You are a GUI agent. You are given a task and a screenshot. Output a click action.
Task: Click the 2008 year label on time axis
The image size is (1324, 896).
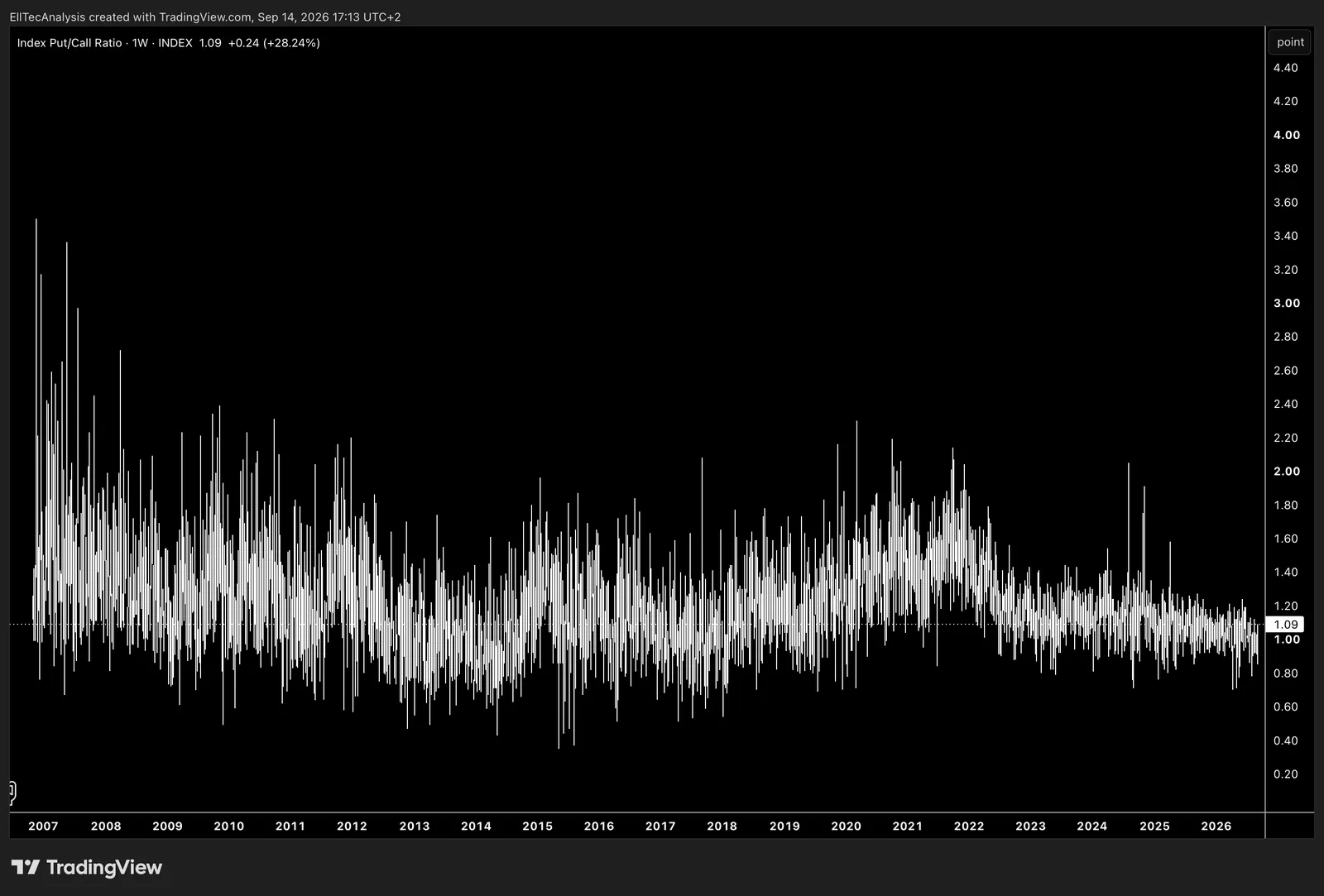pyautogui.click(x=106, y=826)
